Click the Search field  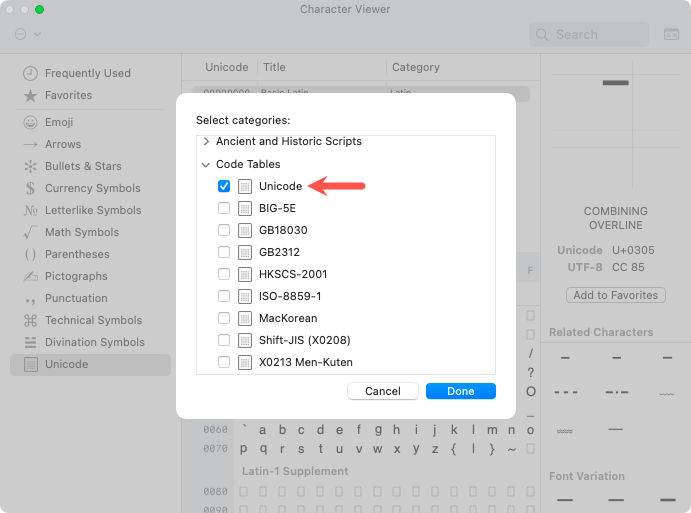[590, 34]
